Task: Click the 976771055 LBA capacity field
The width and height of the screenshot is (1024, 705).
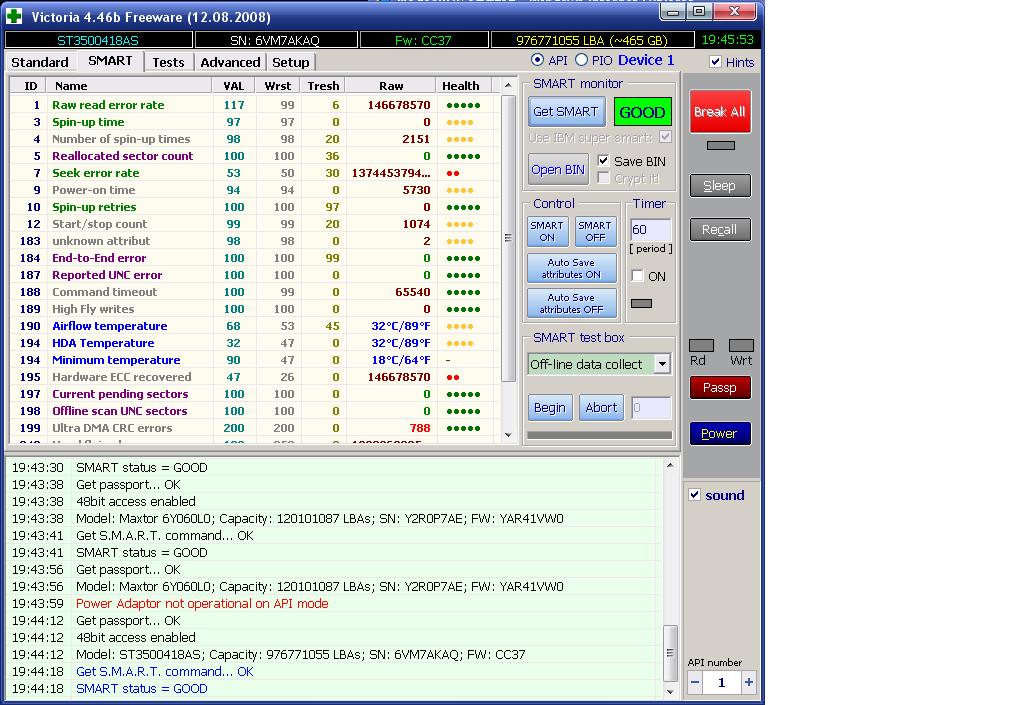Action: point(592,40)
